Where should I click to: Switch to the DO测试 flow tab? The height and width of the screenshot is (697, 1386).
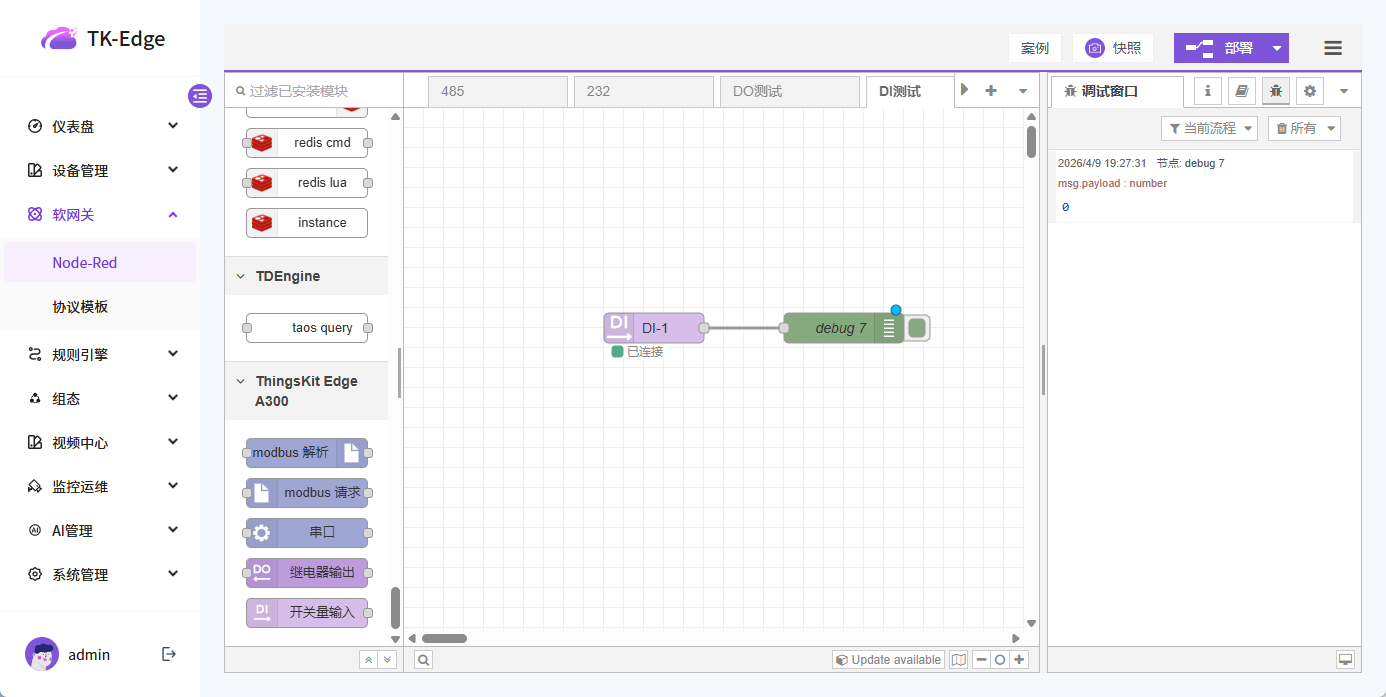click(788, 91)
